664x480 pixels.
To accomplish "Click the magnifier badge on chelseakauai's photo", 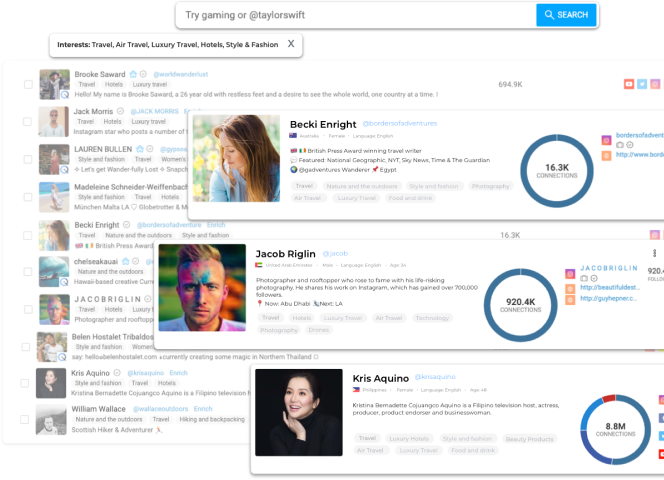I will 64,282.
